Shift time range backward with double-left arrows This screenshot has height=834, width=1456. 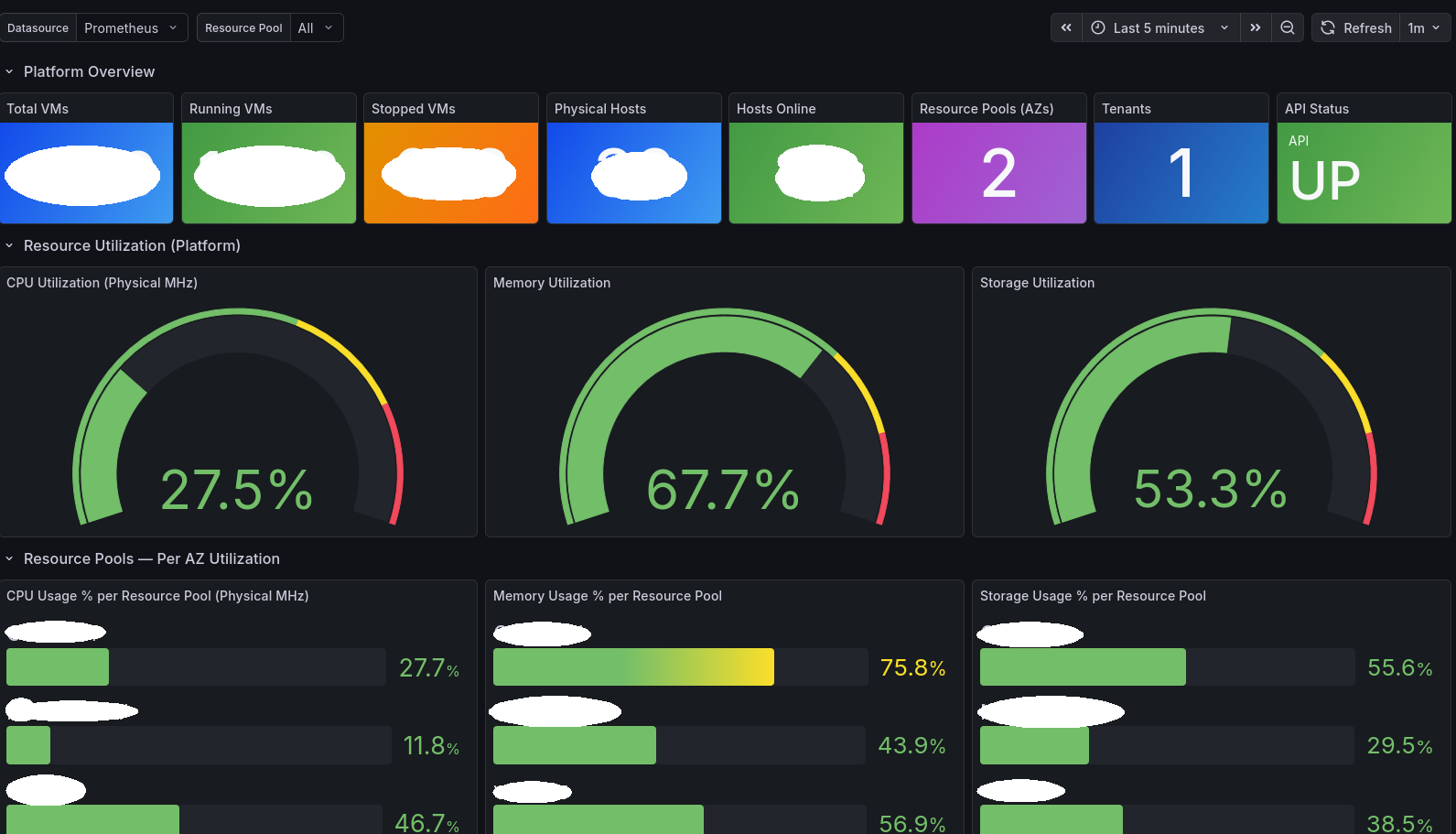(x=1066, y=27)
